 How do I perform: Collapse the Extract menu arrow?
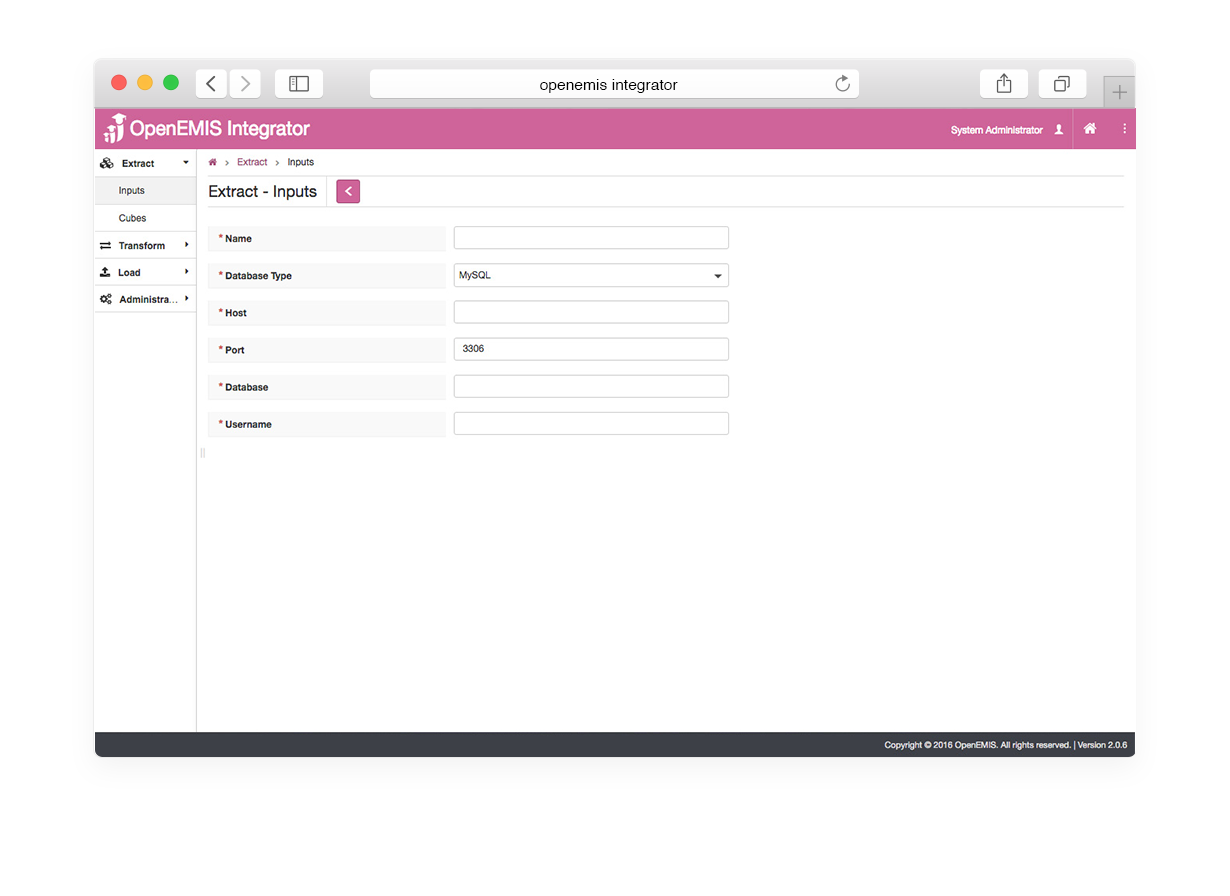pyautogui.click(x=186, y=163)
